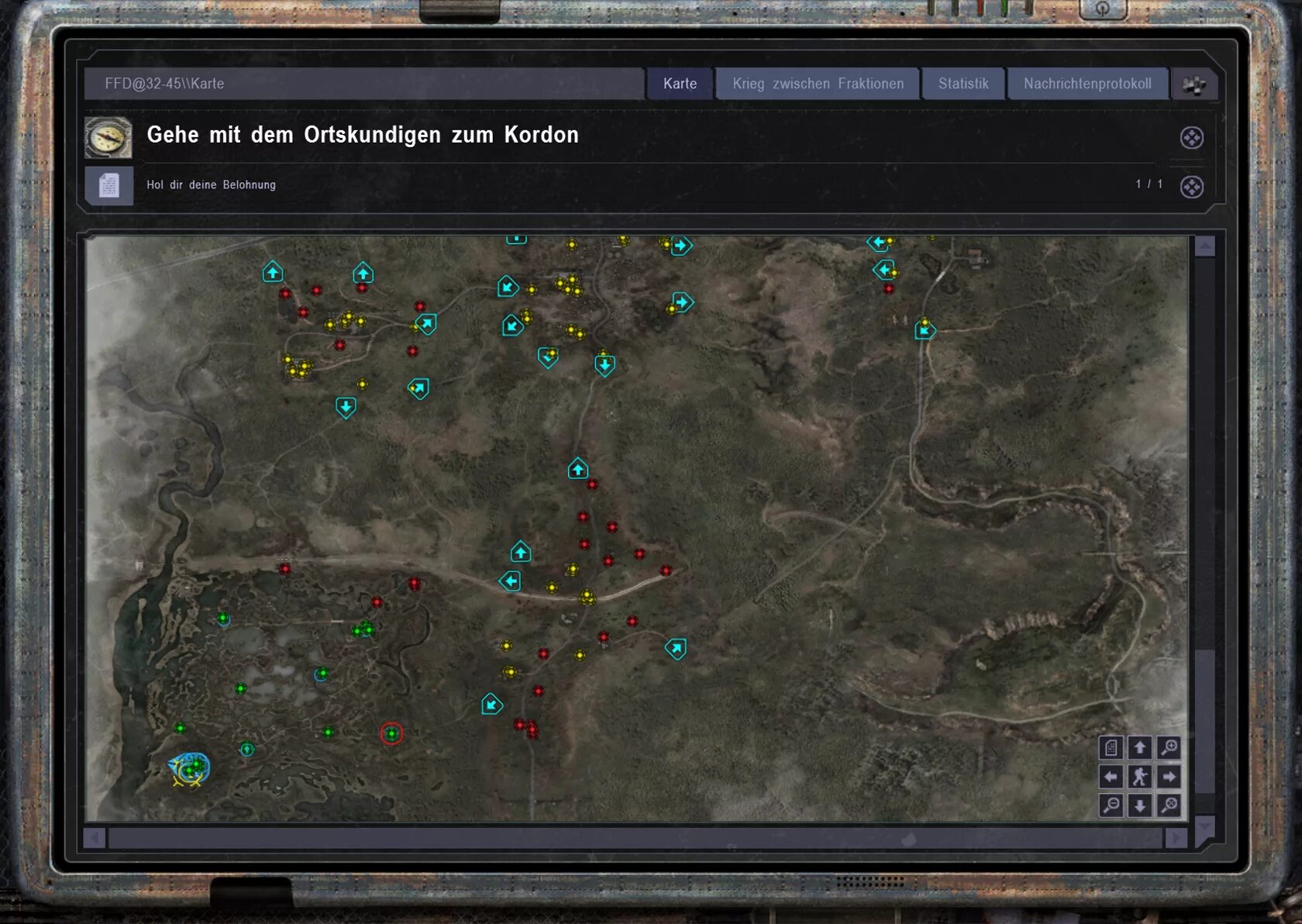Click the red-circled green marker on the map
The width and height of the screenshot is (1302, 924).
(391, 733)
